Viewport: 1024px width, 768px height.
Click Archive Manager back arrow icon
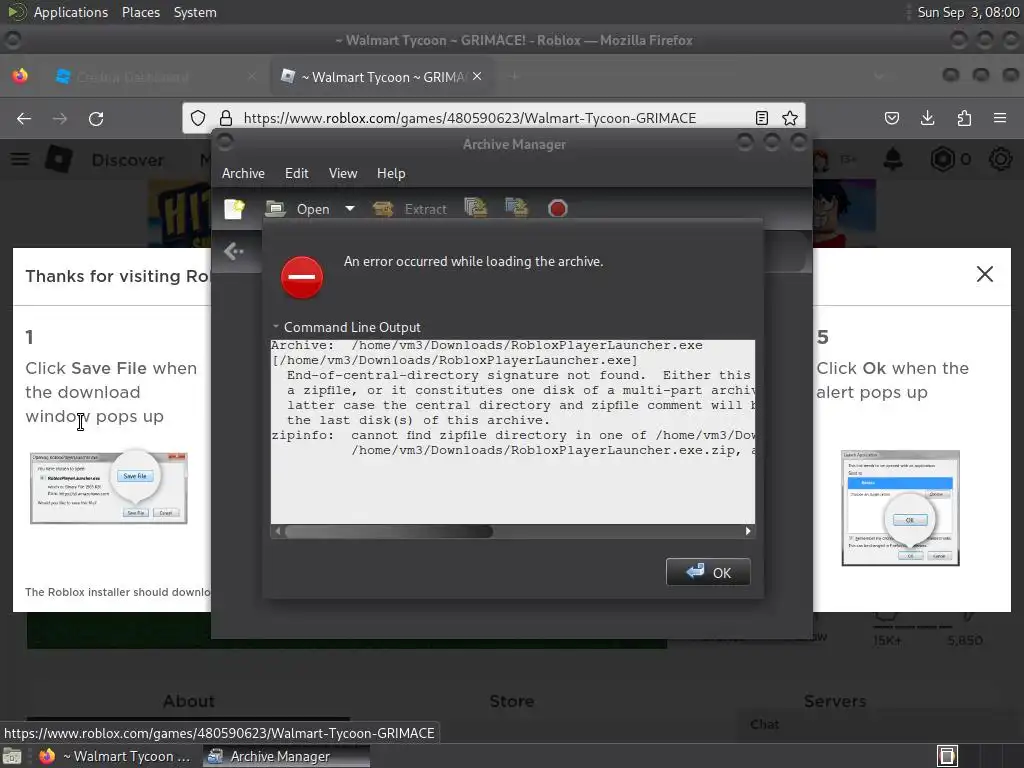coord(233,251)
